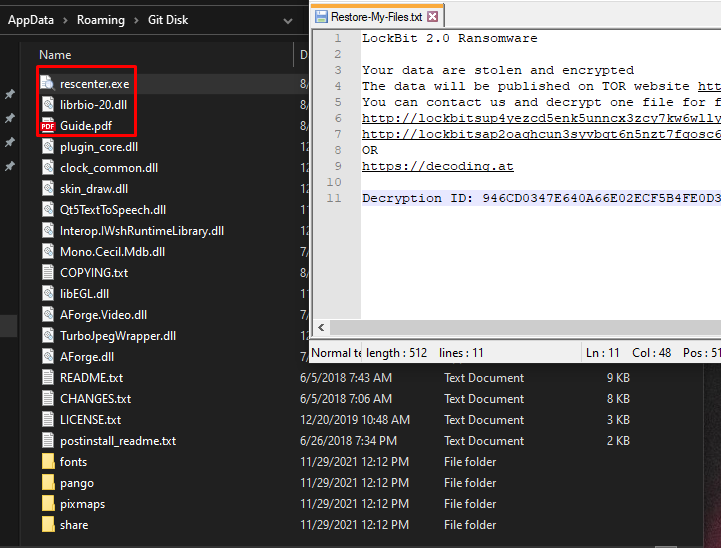Expand the chevron after Roaming in path
The height and width of the screenshot is (548, 721).
[136, 20]
